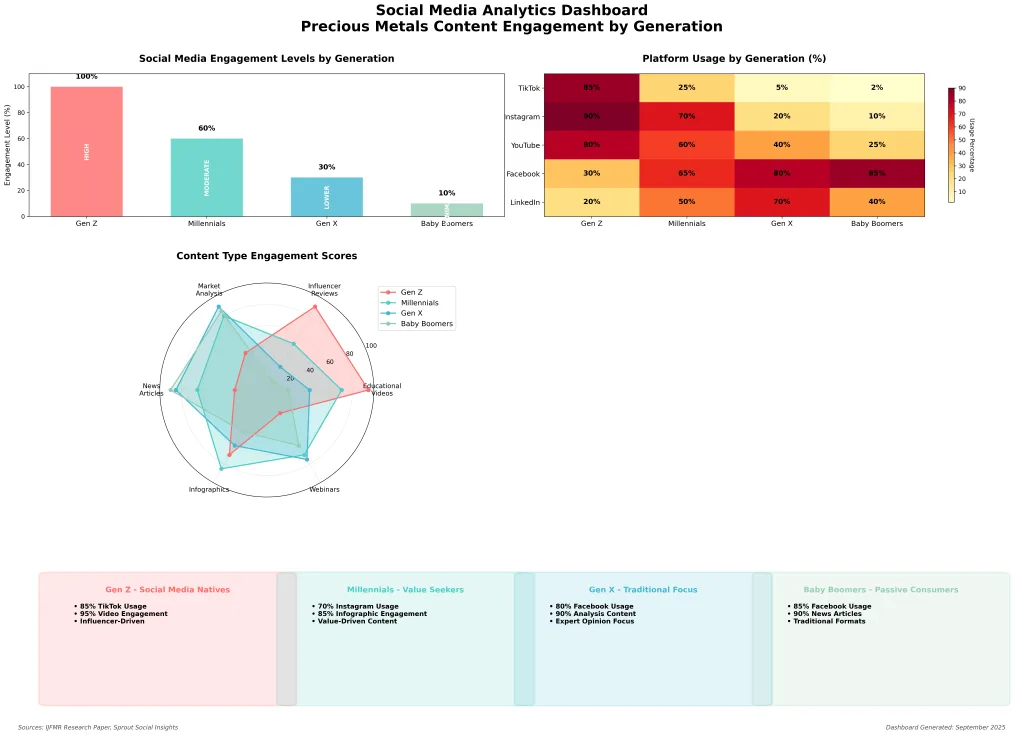
Task: Click the Influencer Reviews radar axis label
Action: click(x=324, y=289)
